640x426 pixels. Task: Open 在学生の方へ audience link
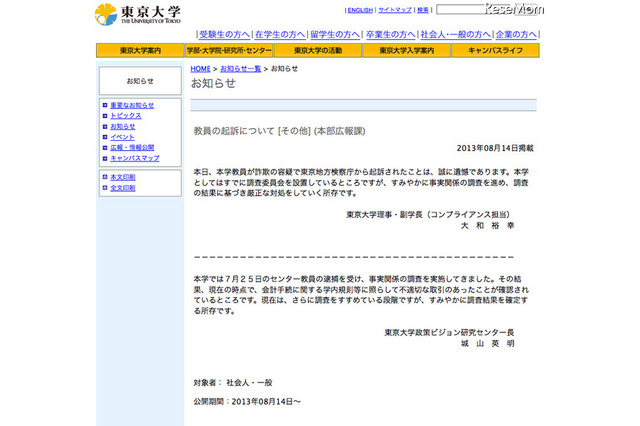(280, 35)
